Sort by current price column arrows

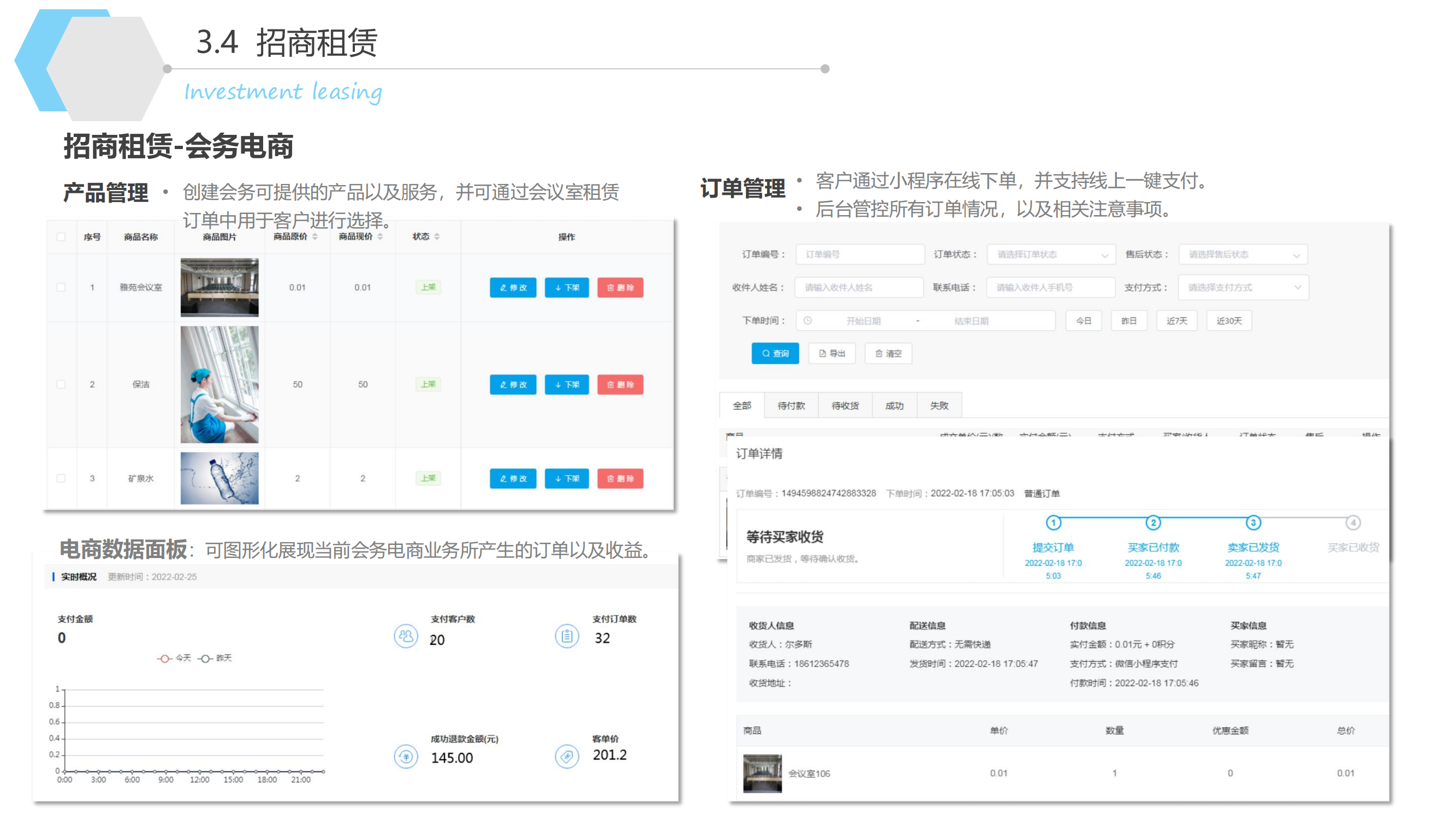381,236
